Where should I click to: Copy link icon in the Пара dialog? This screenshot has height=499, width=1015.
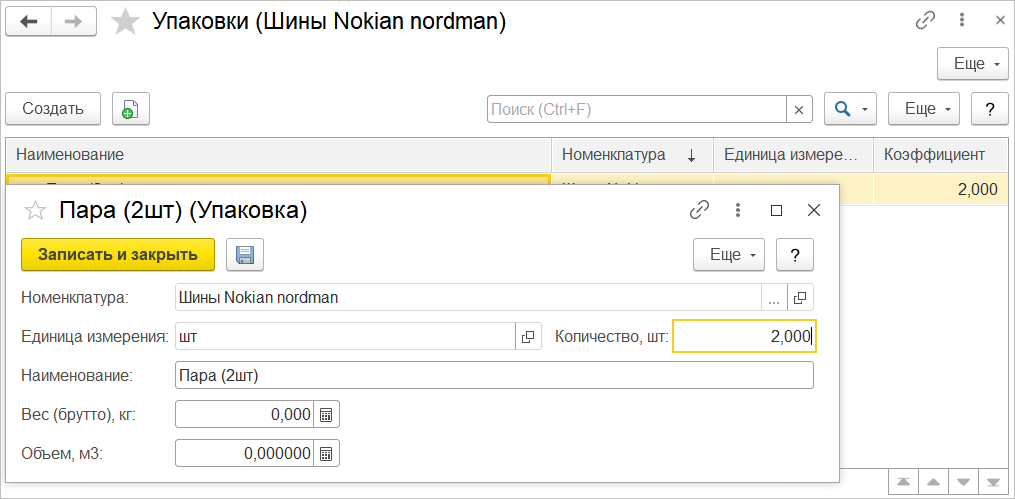click(699, 210)
